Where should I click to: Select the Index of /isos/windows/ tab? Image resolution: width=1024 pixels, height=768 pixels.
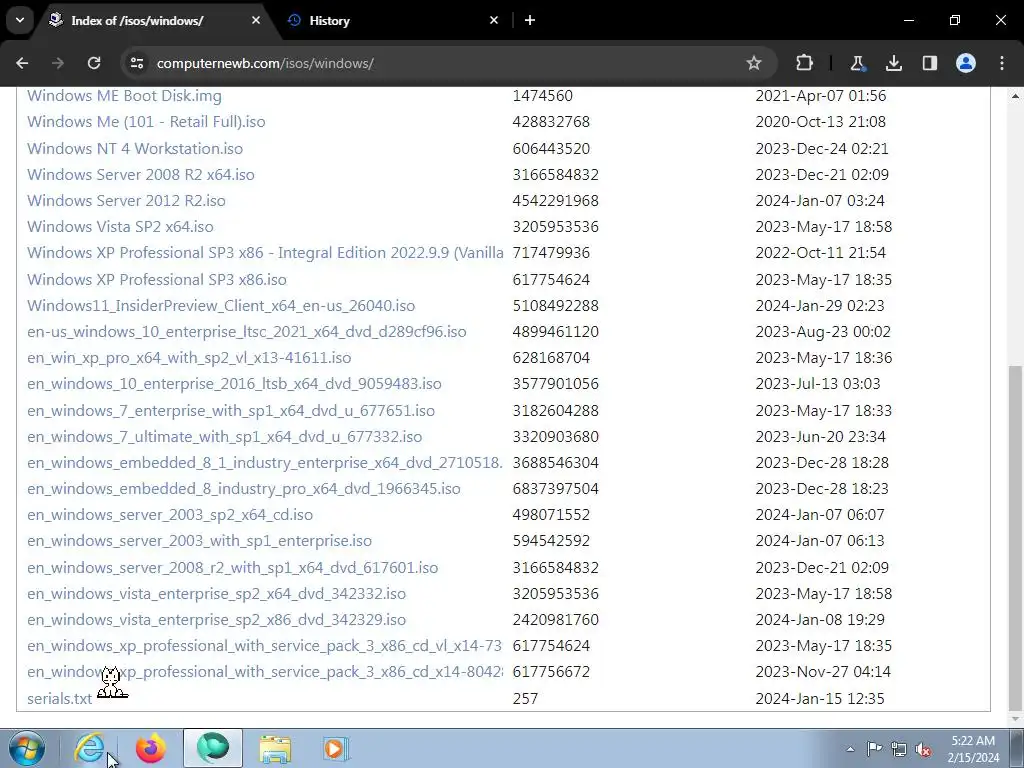(x=157, y=20)
